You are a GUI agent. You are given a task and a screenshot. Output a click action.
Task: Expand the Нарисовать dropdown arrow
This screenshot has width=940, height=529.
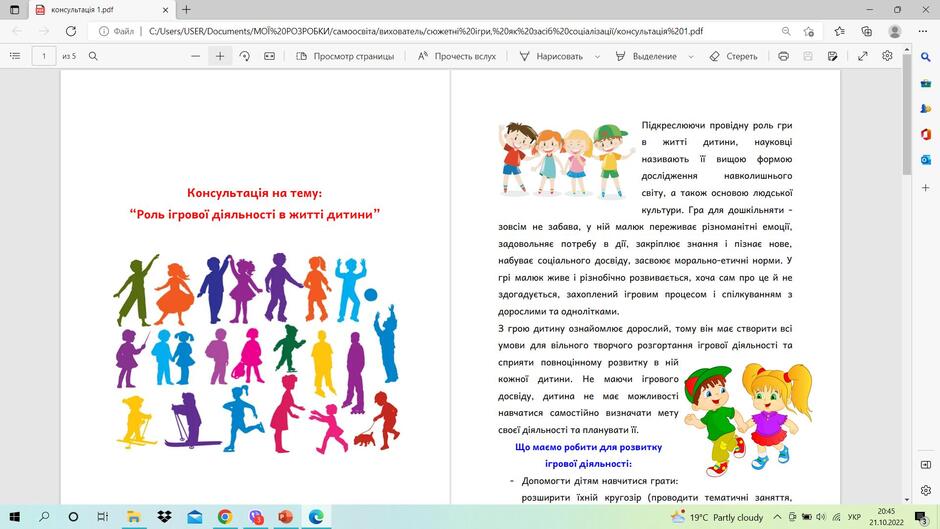click(x=597, y=56)
